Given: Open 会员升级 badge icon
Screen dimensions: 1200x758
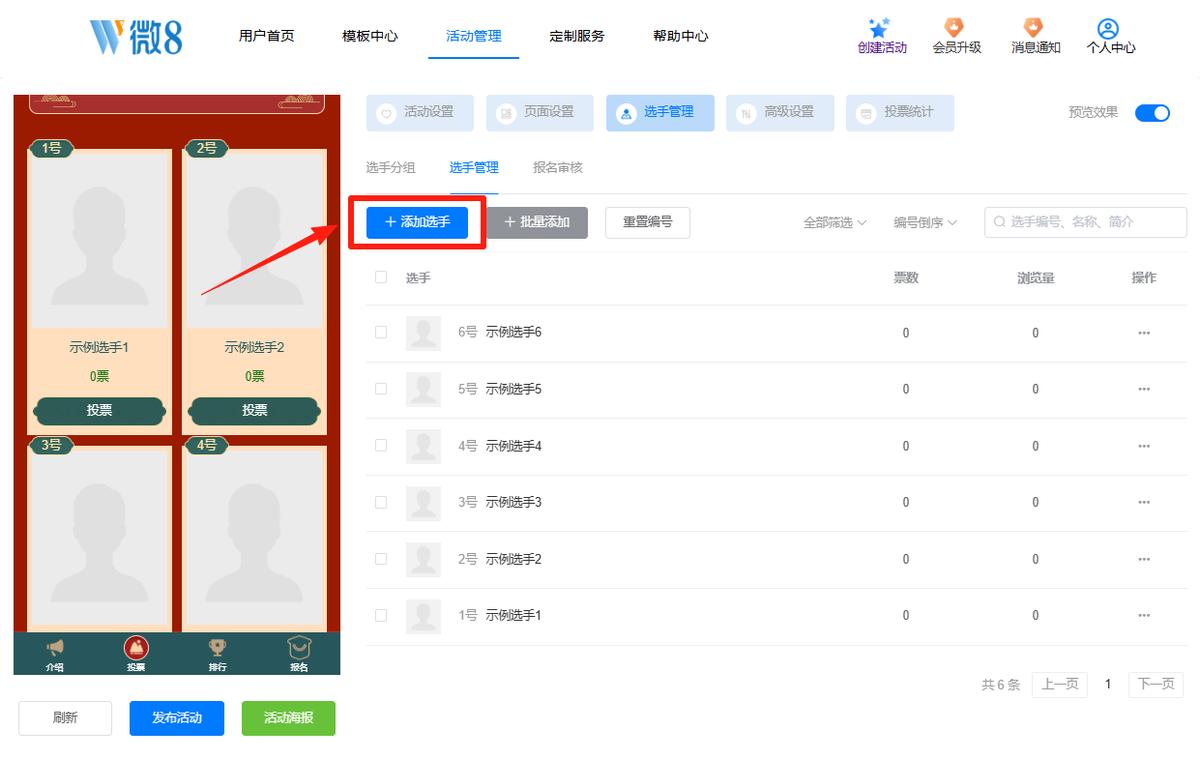Looking at the screenshot, I should [956, 28].
